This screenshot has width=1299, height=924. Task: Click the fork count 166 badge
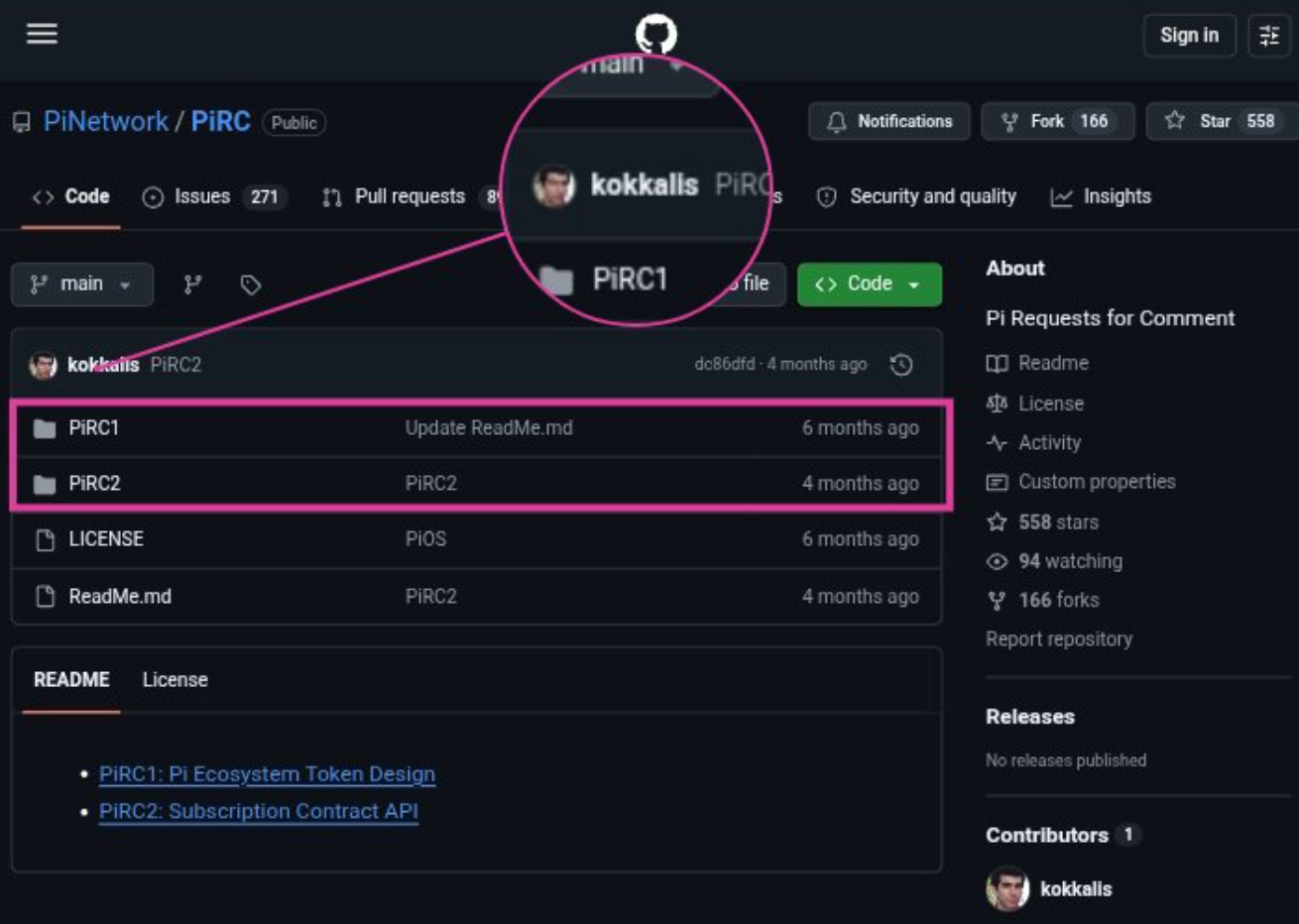point(1094,121)
